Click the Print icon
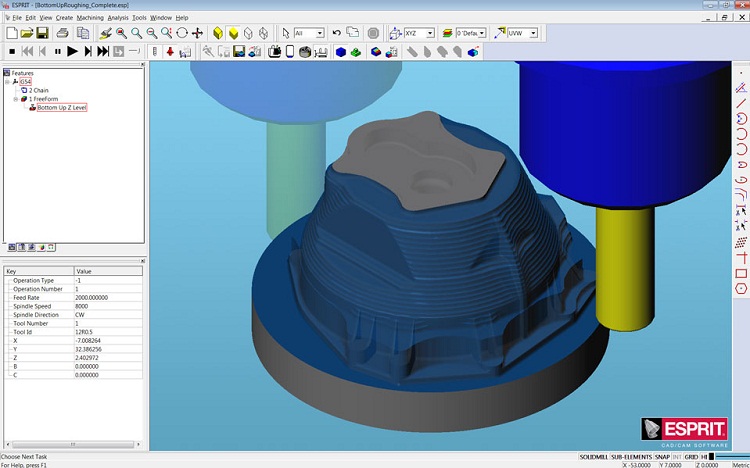 coord(63,33)
